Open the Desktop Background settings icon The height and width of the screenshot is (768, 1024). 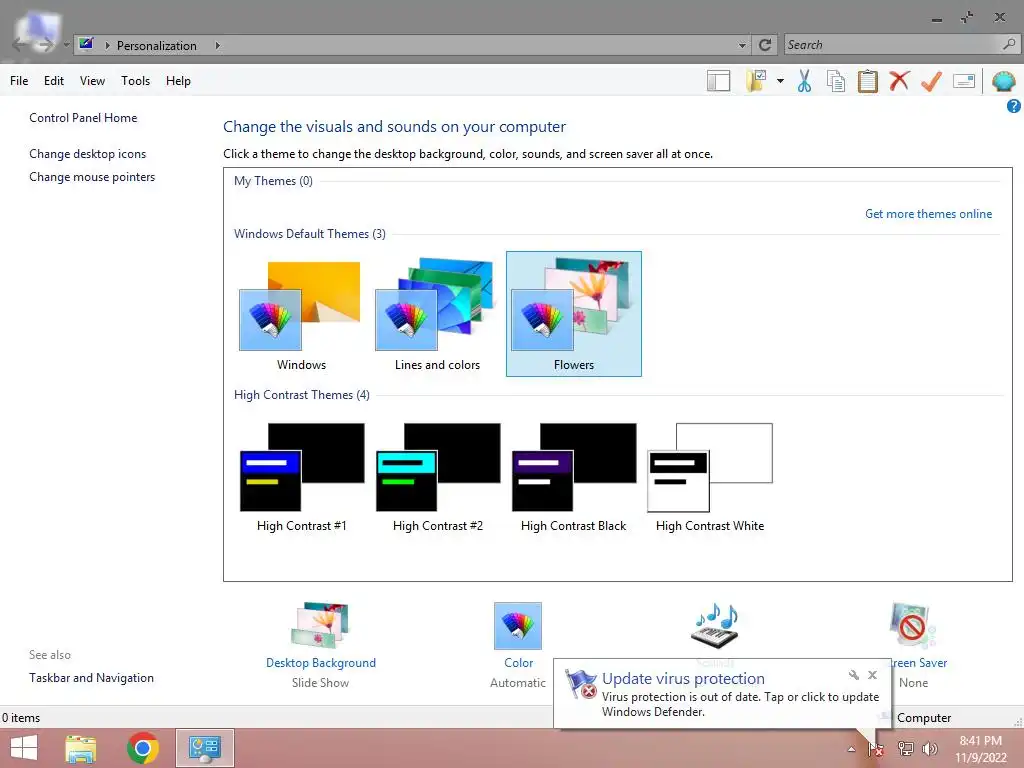pyautogui.click(x=320, y=625)
